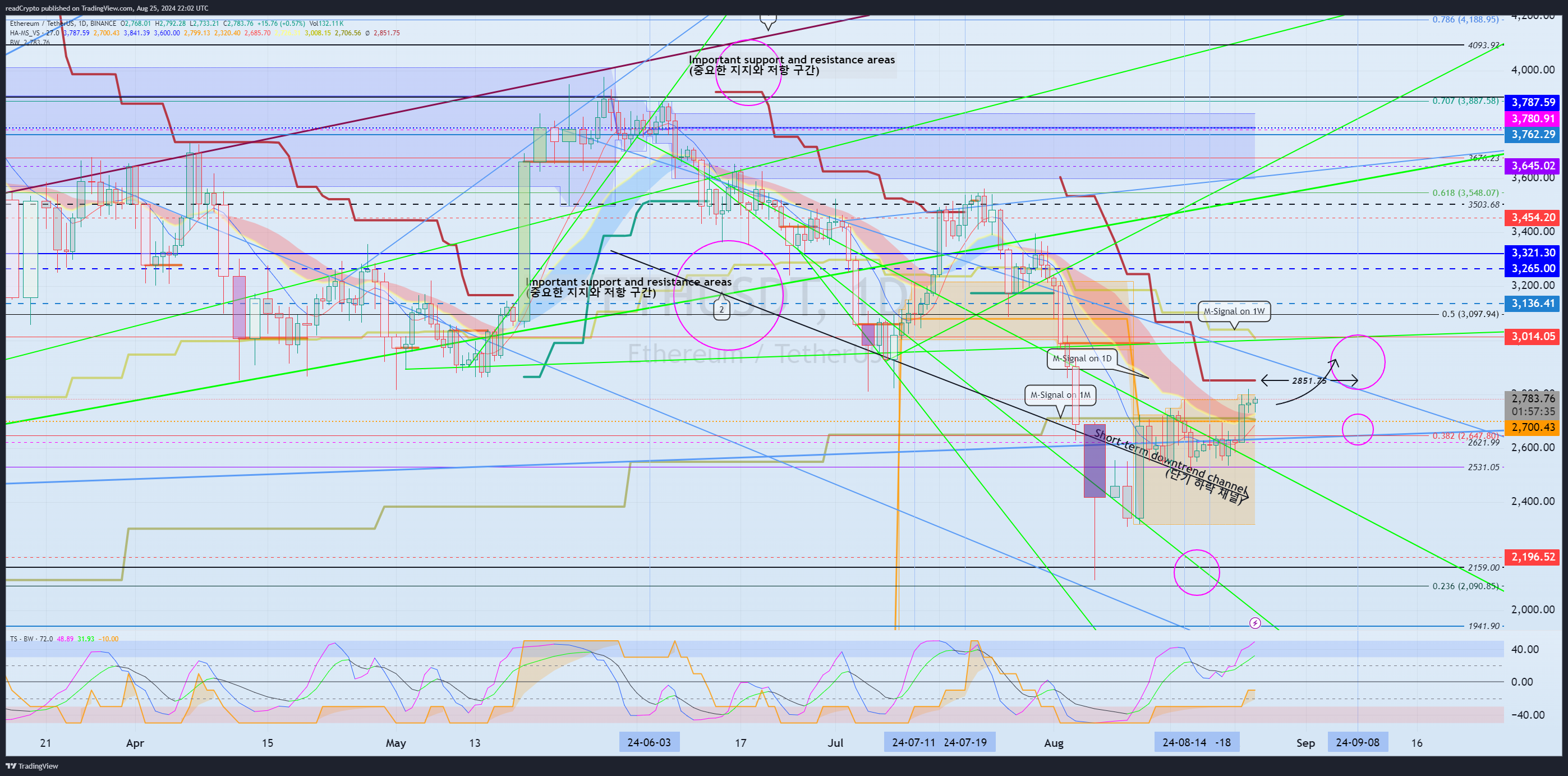Click the purple 3,645.02 price tag

point(1532,166)
